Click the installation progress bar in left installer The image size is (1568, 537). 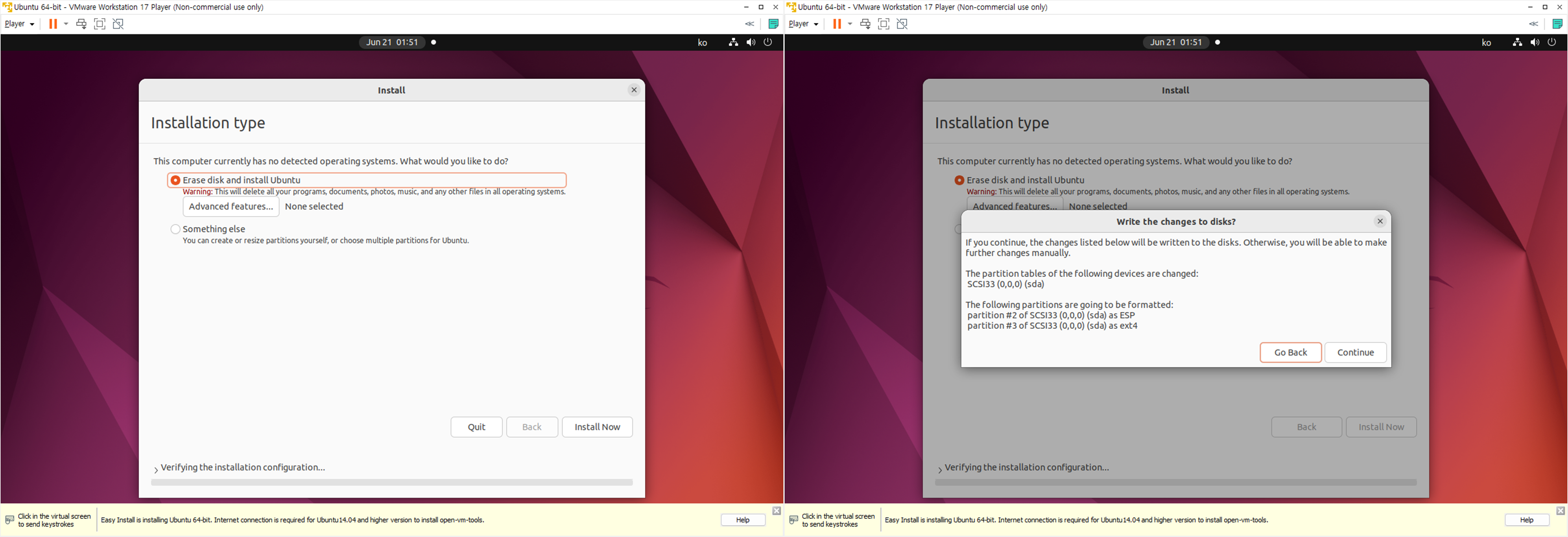391,482
